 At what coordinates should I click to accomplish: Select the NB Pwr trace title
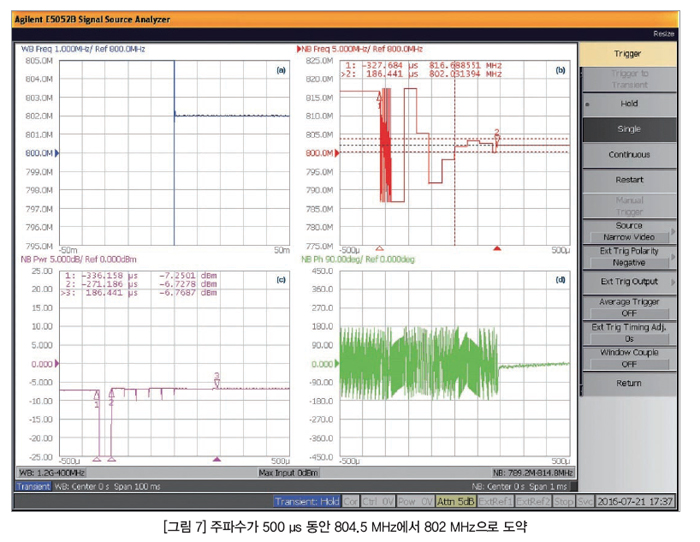point(79,260)
